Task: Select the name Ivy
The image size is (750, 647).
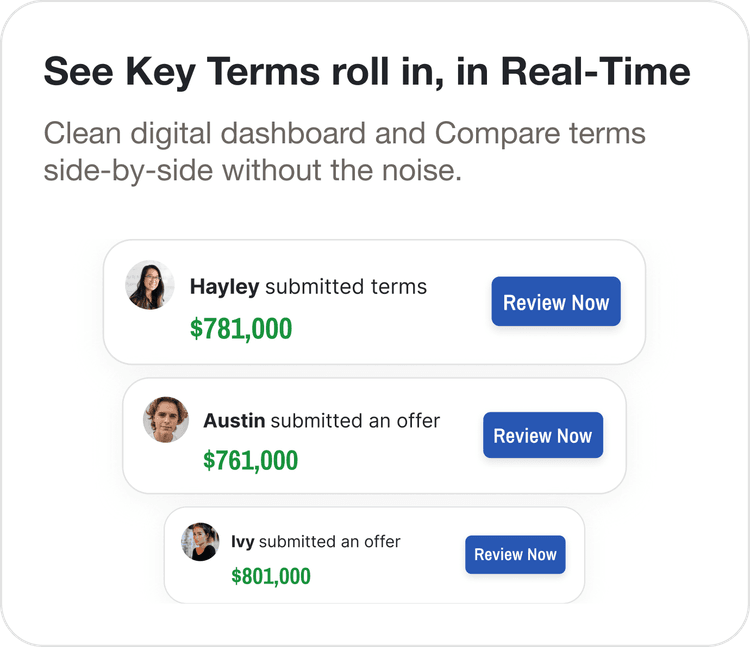Action: pyautogui.click(x=242, y=542)
